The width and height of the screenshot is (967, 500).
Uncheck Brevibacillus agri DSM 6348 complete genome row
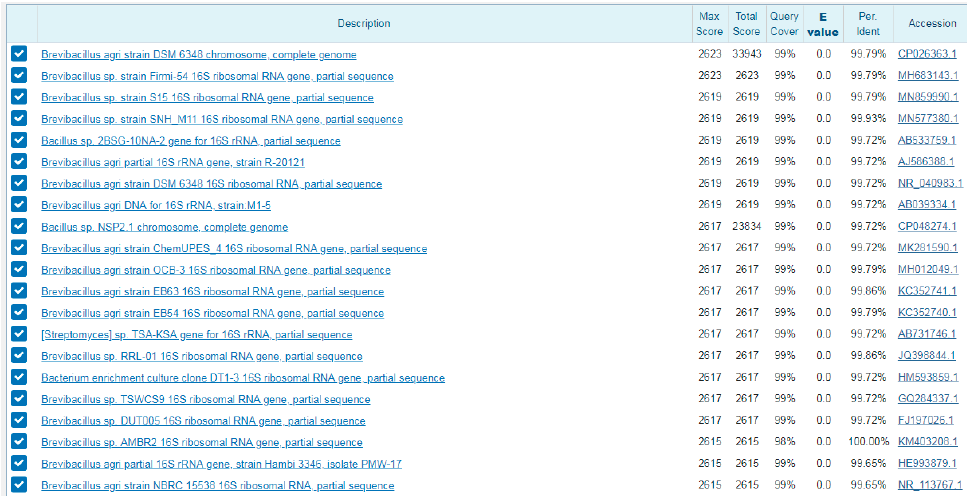pos(19,55)
